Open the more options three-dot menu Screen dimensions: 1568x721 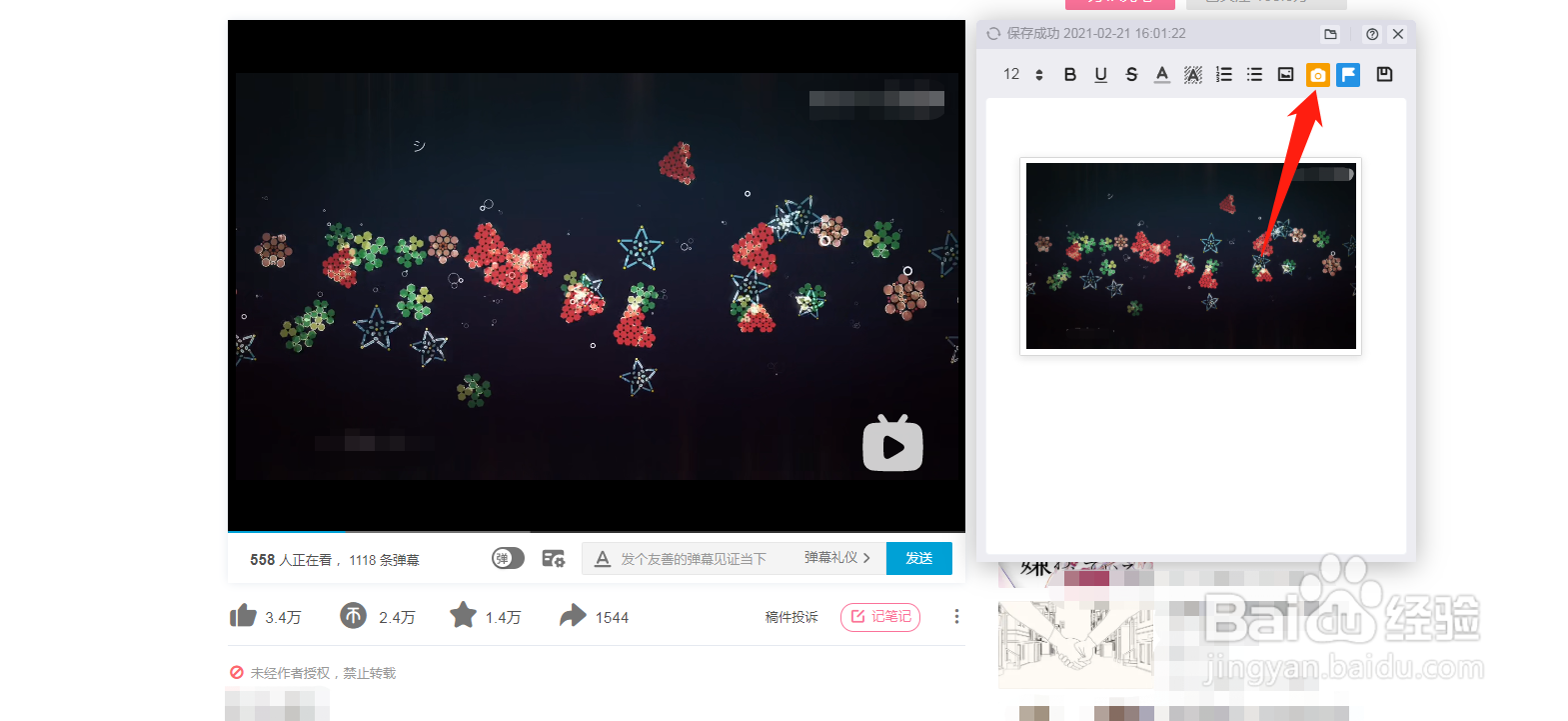(956, 617)
